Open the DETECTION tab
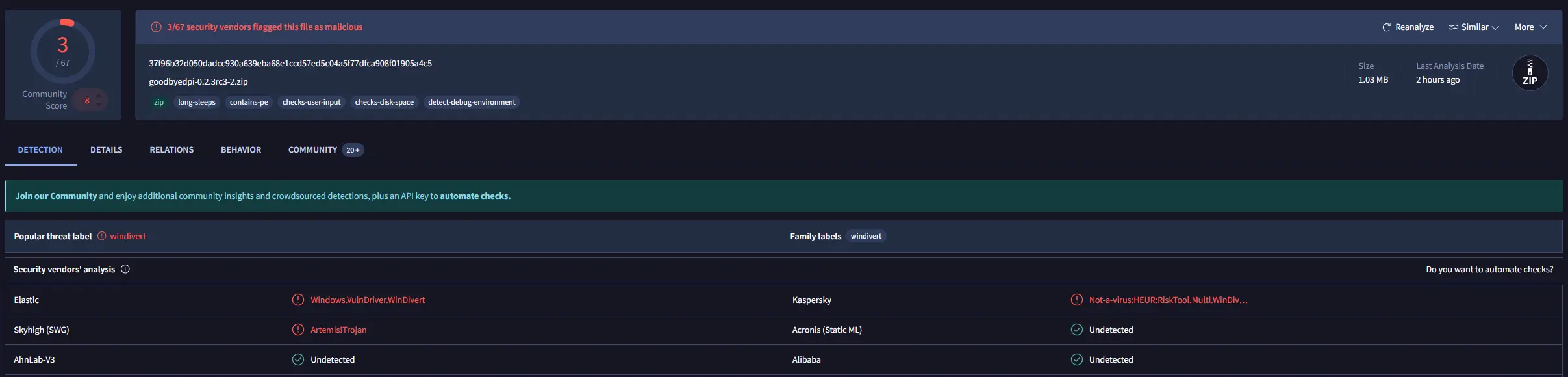The height and width of the screenshot is (377, 1568). pyautogui.click(x=40, y=150)
